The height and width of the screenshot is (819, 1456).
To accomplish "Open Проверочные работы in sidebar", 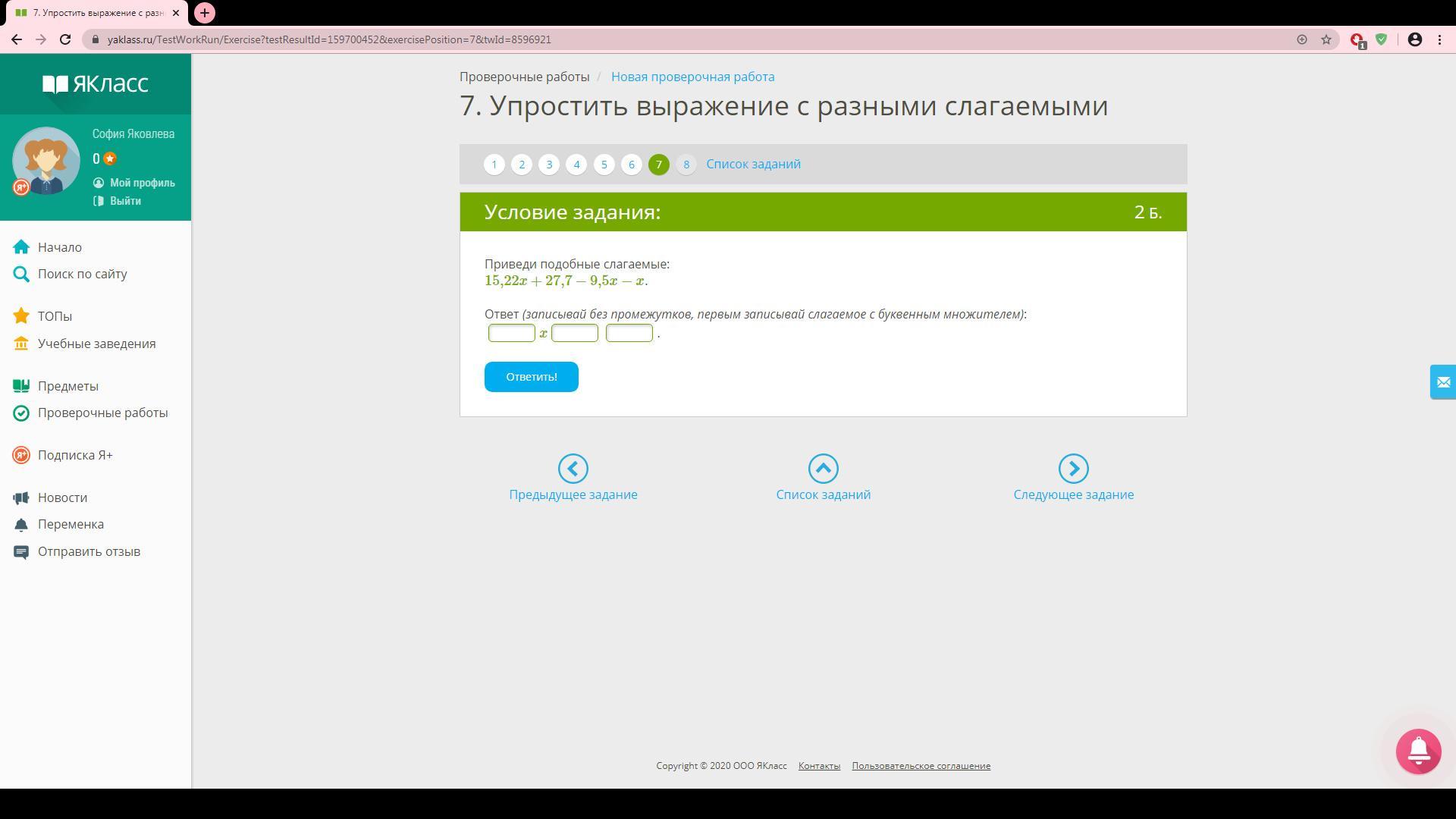I will pos(102,413).
